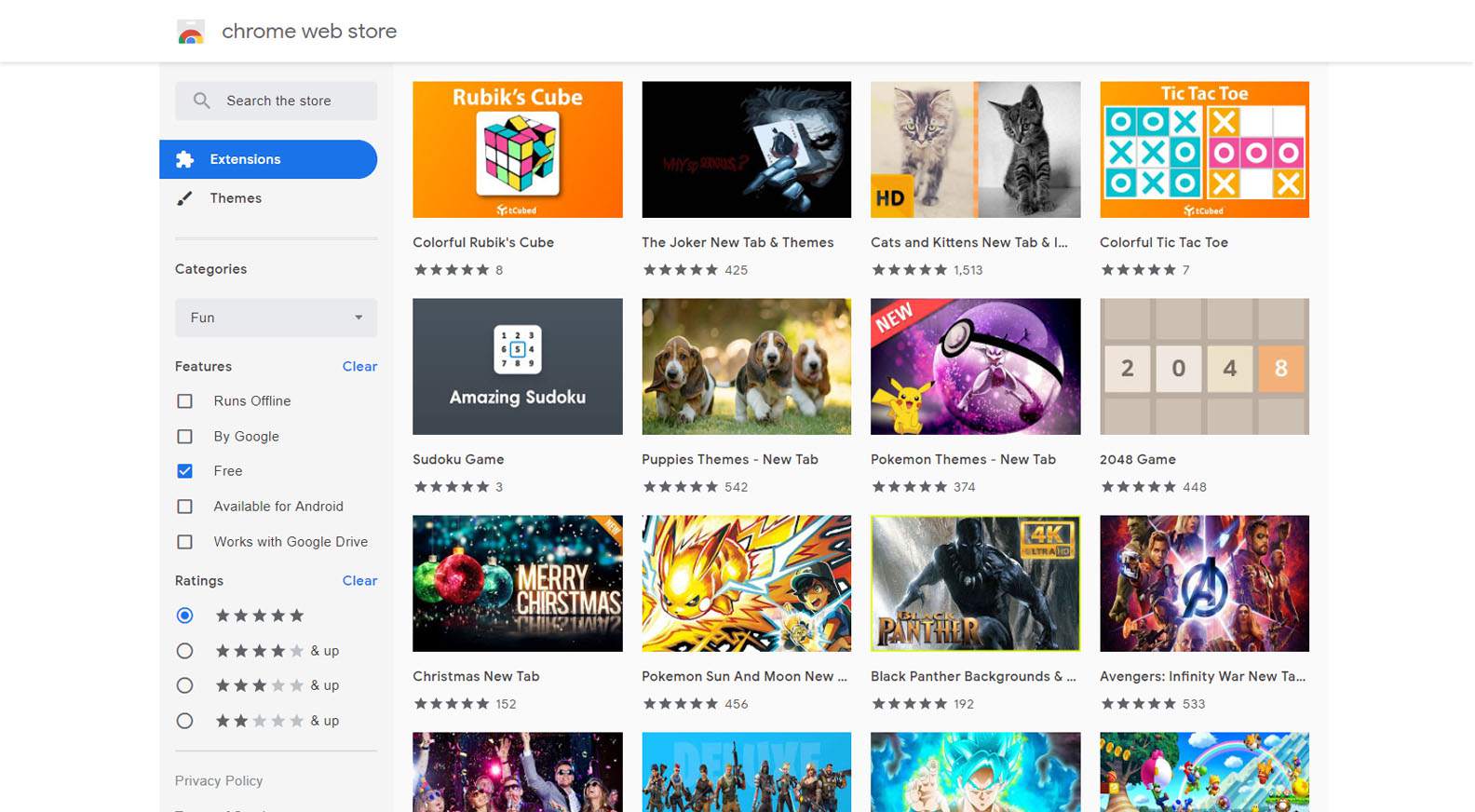Click the Colorful Rubik's Cube title
This screenshot has height=812, width=1475.
(x=483, y=243)
